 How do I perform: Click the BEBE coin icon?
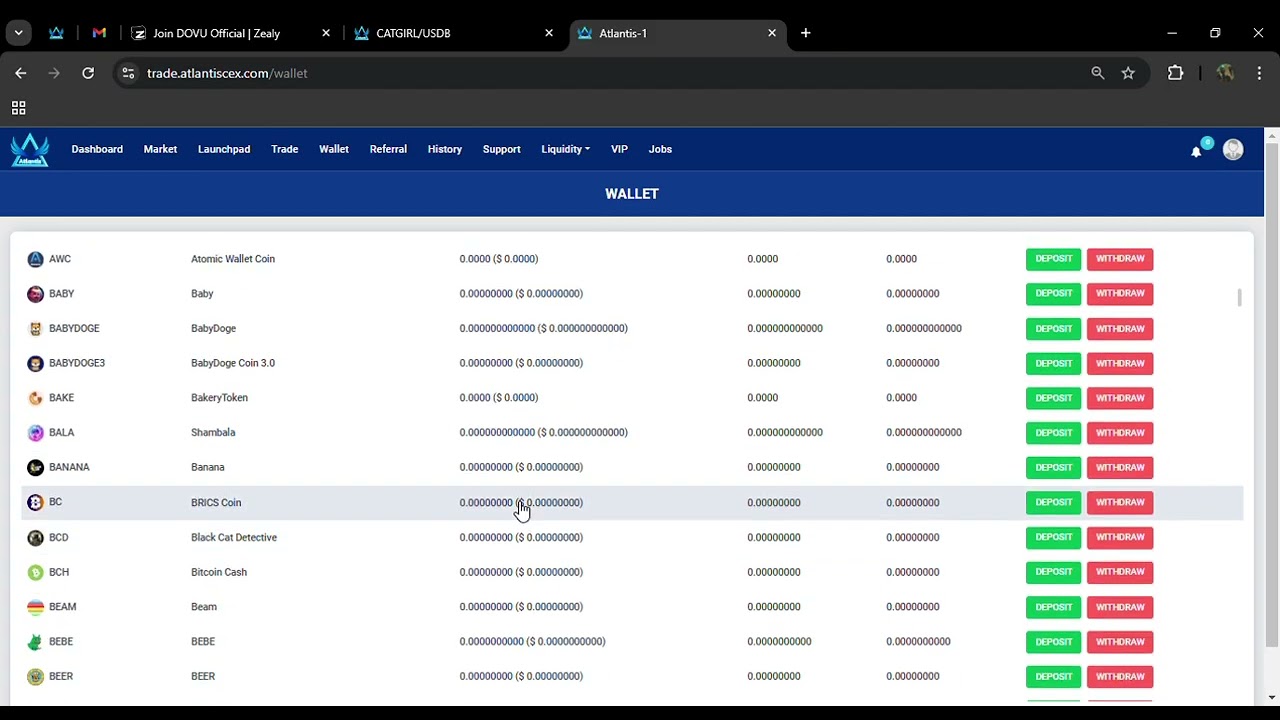click(35, 642)
